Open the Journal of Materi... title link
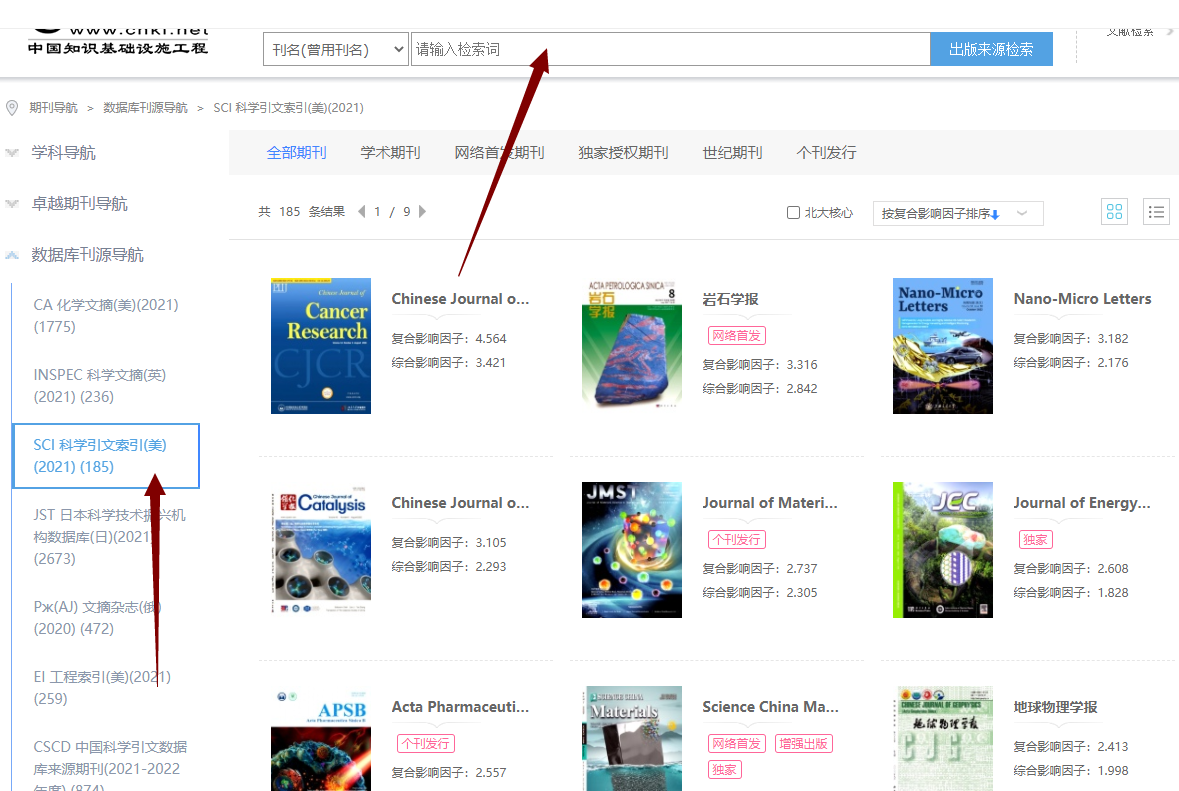The height and width of the screenshot is (791, 1179). (x=770, y=503)
